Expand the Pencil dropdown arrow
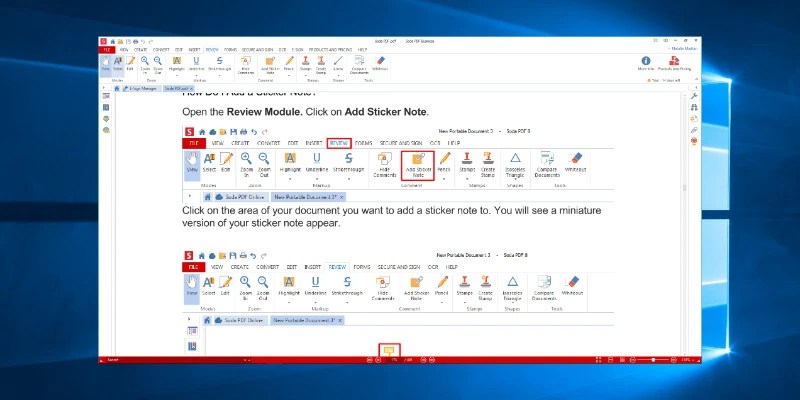The image size is (800, 400). click(x=289, y=75)
